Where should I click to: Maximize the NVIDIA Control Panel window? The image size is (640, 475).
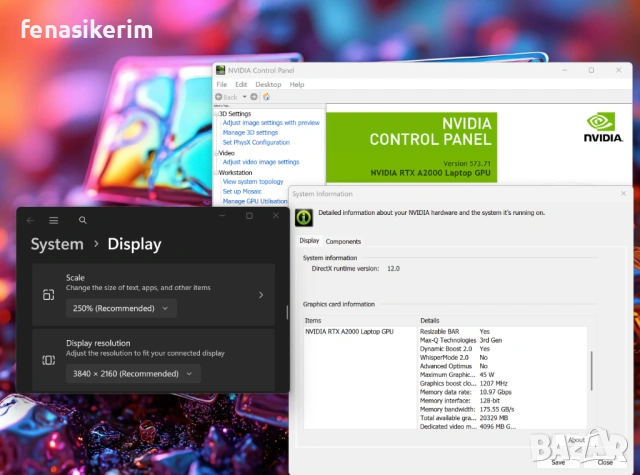(x=591, y=70)
